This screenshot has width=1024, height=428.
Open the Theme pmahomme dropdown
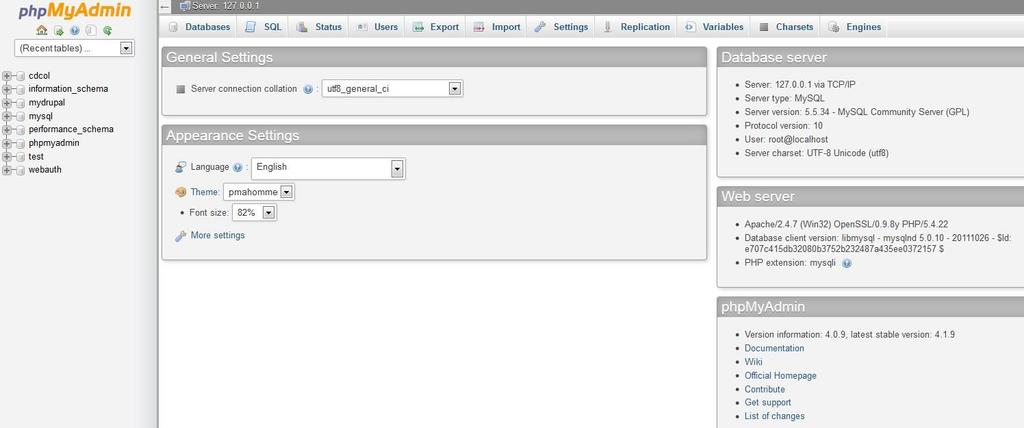(259, 192)
